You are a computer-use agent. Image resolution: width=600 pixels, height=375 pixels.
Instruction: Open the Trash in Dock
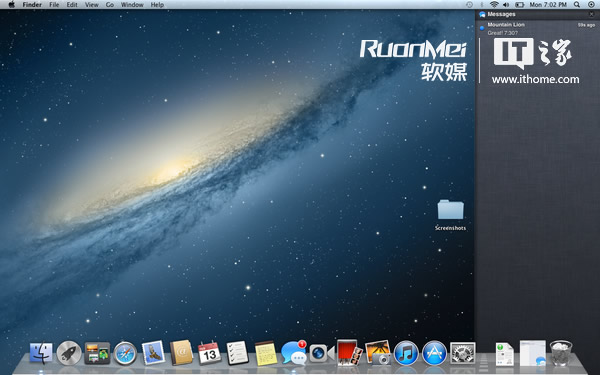(x=561, y=353)
